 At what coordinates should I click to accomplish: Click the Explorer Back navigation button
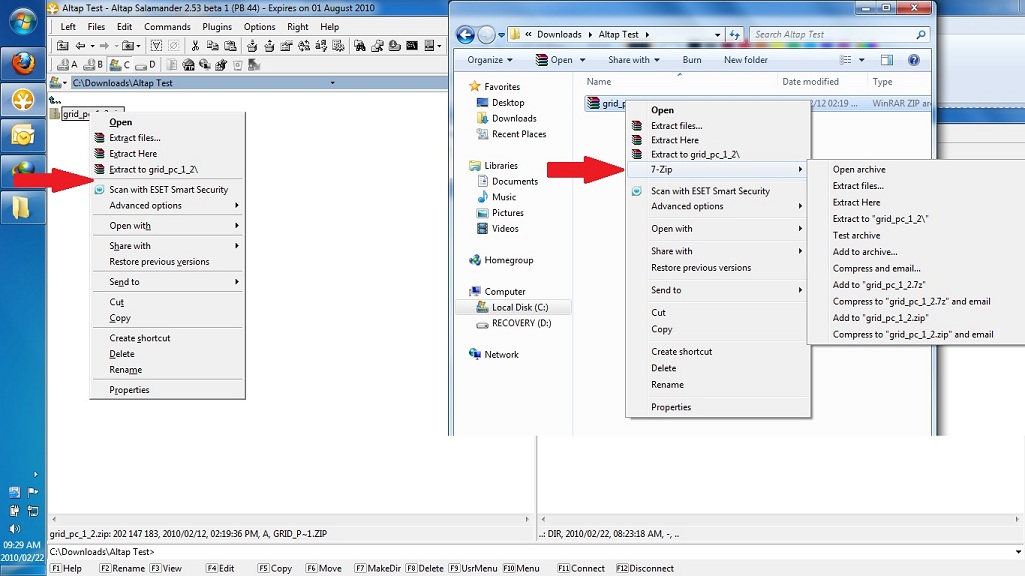pos(465,35)
